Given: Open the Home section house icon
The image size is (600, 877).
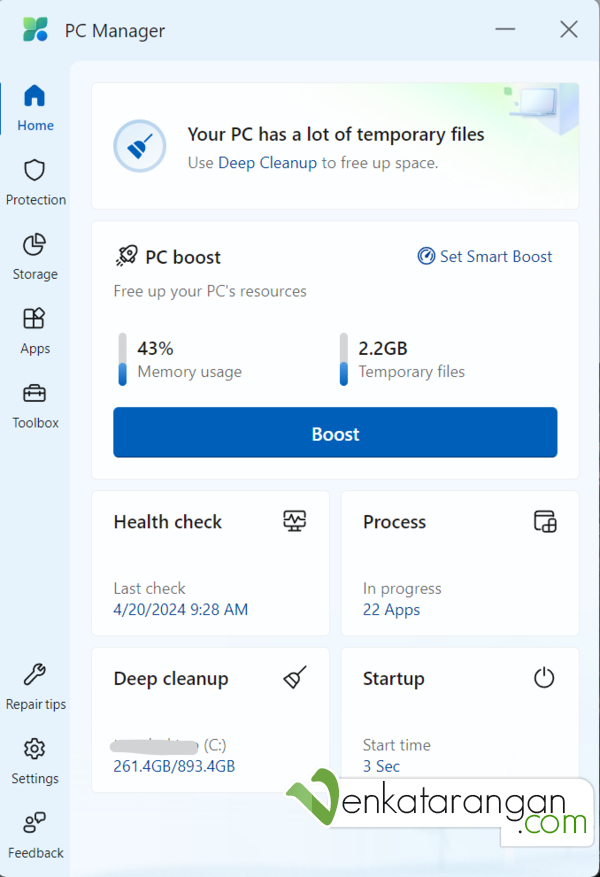Looking at the screenshot, I should point(35,96).
